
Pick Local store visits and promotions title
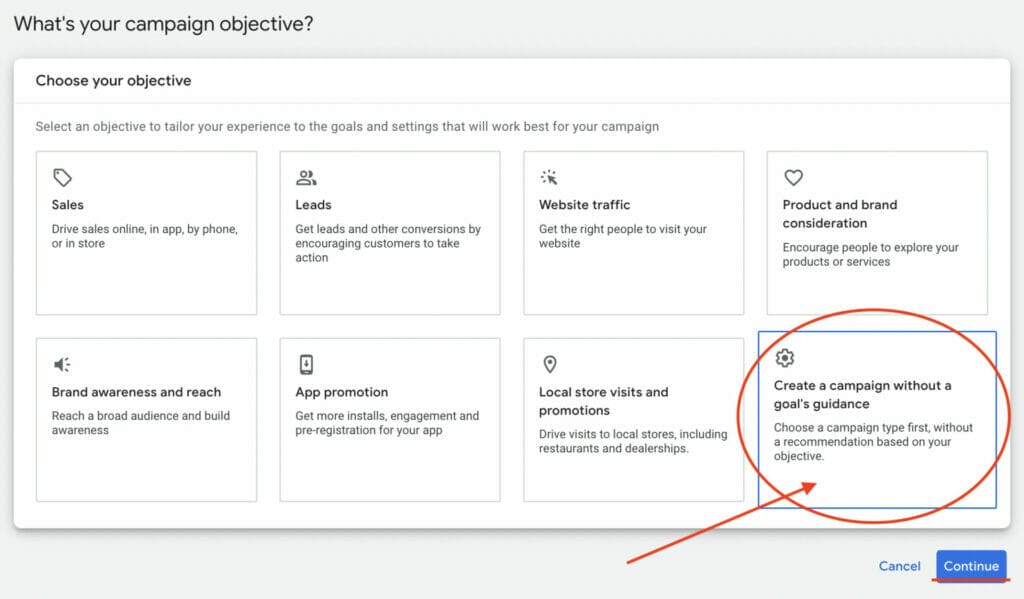603,401
